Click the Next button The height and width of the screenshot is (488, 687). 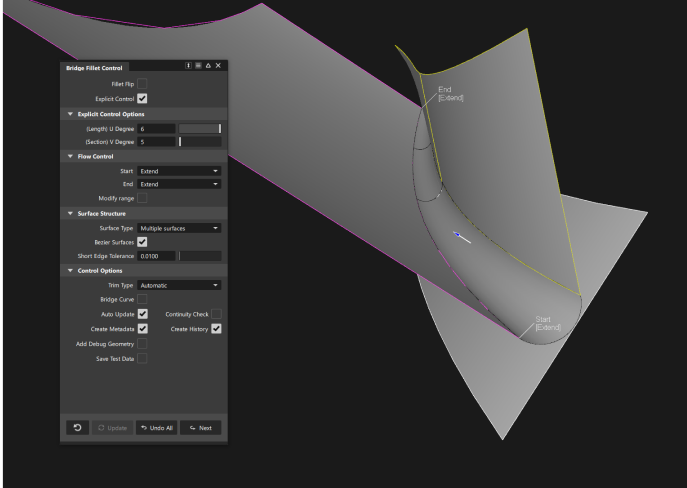click(201, 428)
